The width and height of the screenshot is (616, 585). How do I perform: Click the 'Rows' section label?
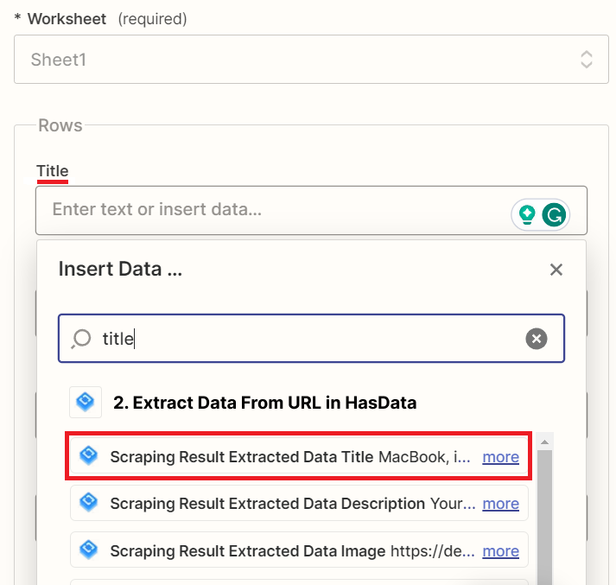[x=60, y=126]
